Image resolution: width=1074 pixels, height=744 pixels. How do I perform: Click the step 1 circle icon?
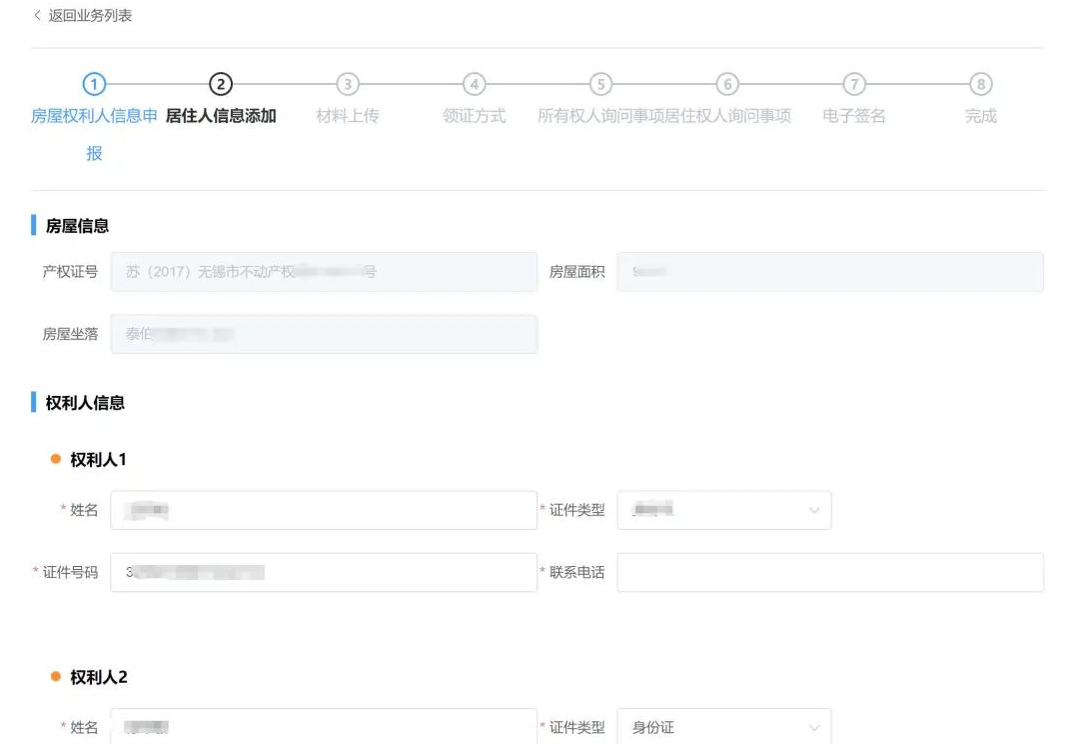[94, 85]
